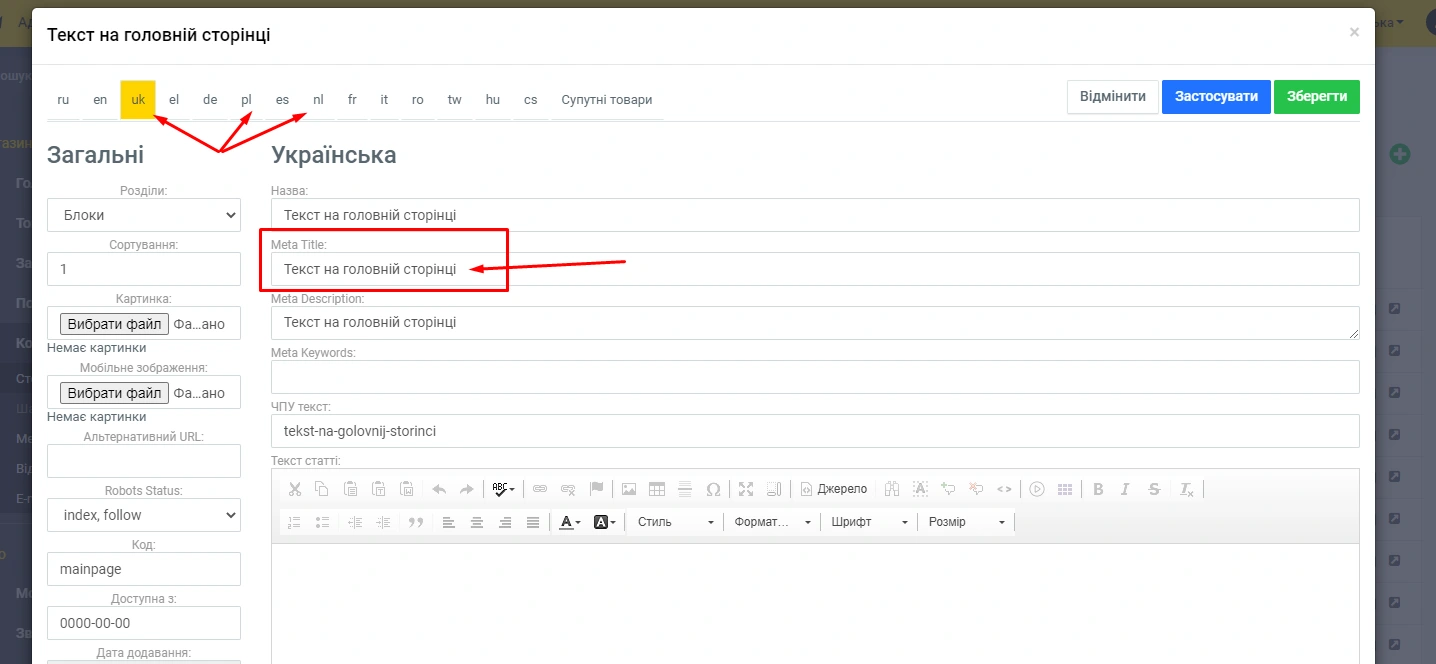1436x664 pixels.
Task: Click the green Зберегти button
Action: (1316, 97)
